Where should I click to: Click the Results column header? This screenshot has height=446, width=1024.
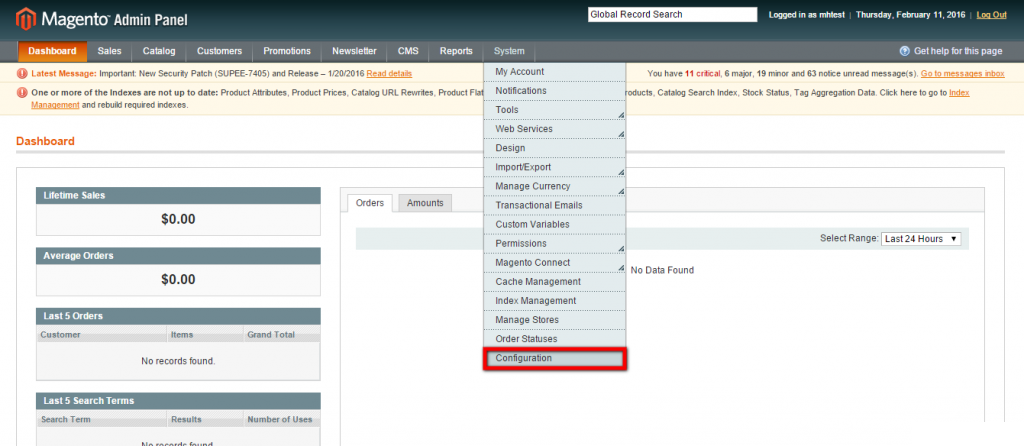[x=205, y=419]
